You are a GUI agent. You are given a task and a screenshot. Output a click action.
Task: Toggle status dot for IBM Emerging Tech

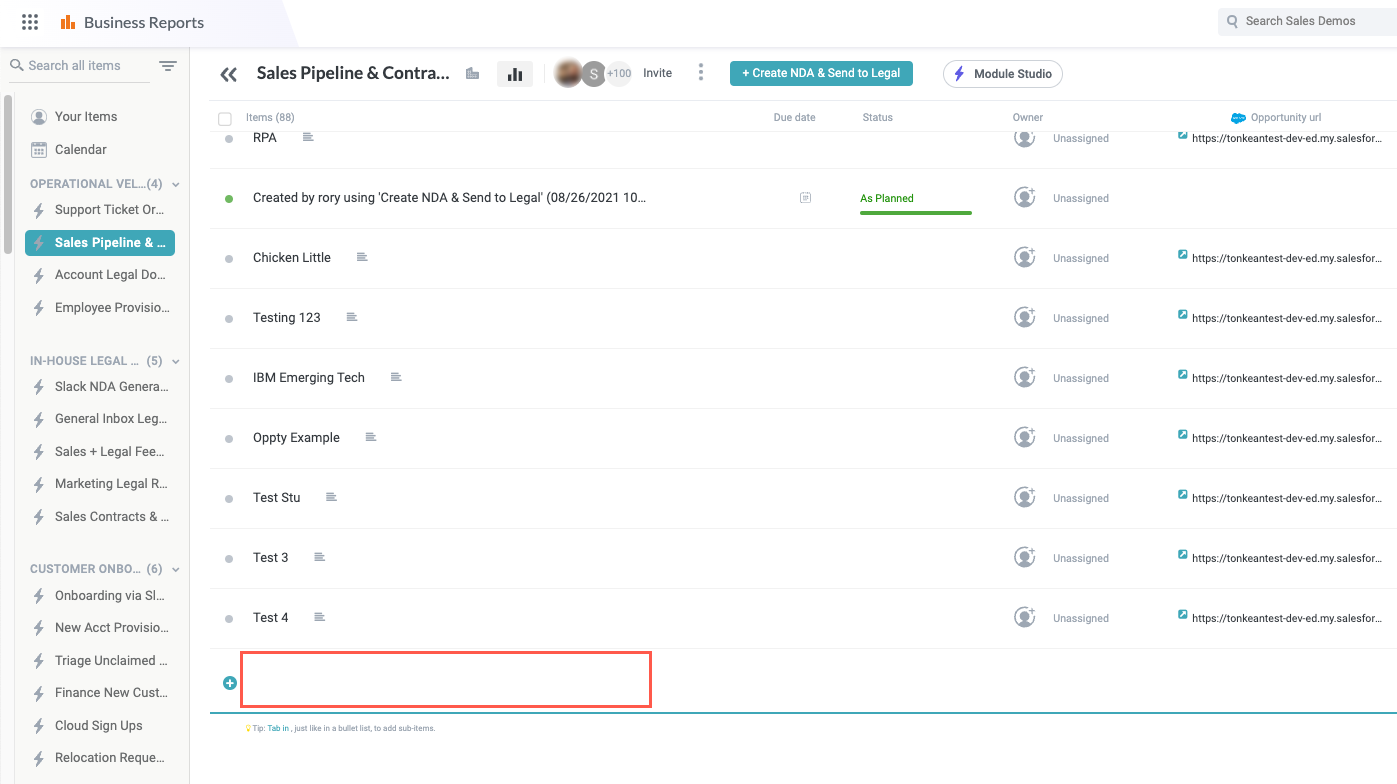229,379
